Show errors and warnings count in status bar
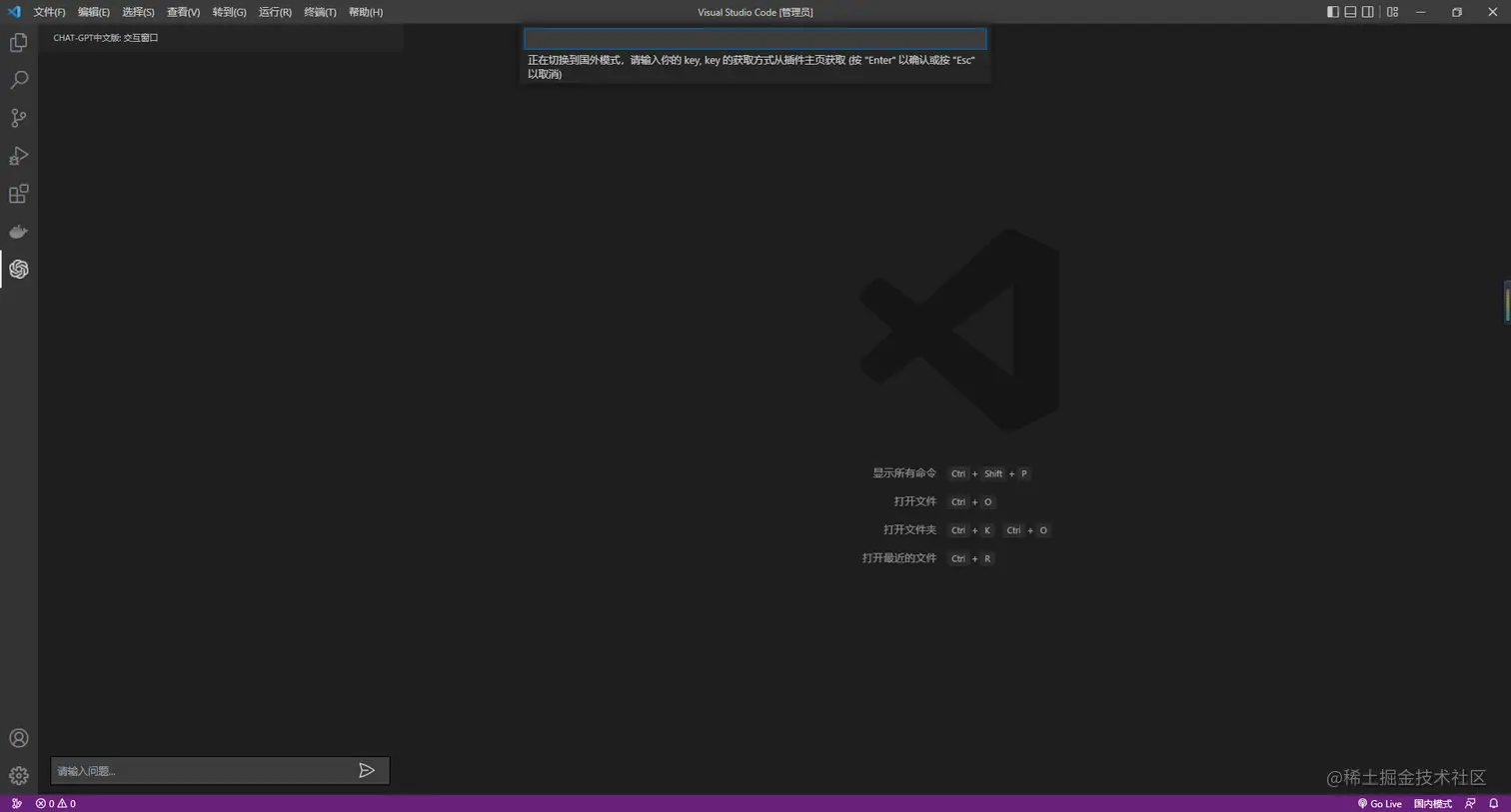This screenshot has height=812, width=1511. click(56, 803)
